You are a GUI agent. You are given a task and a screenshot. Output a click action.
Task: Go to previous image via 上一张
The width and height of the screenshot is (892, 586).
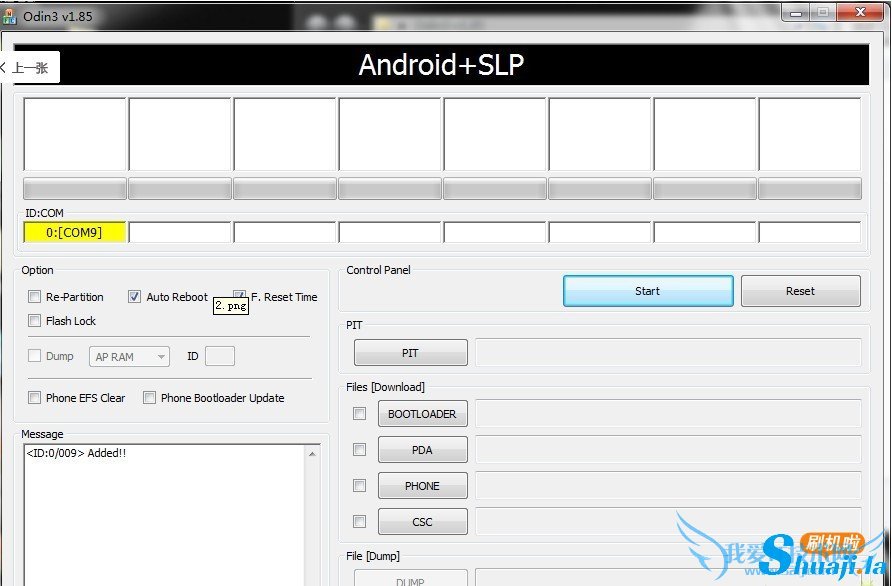(28, 68)
